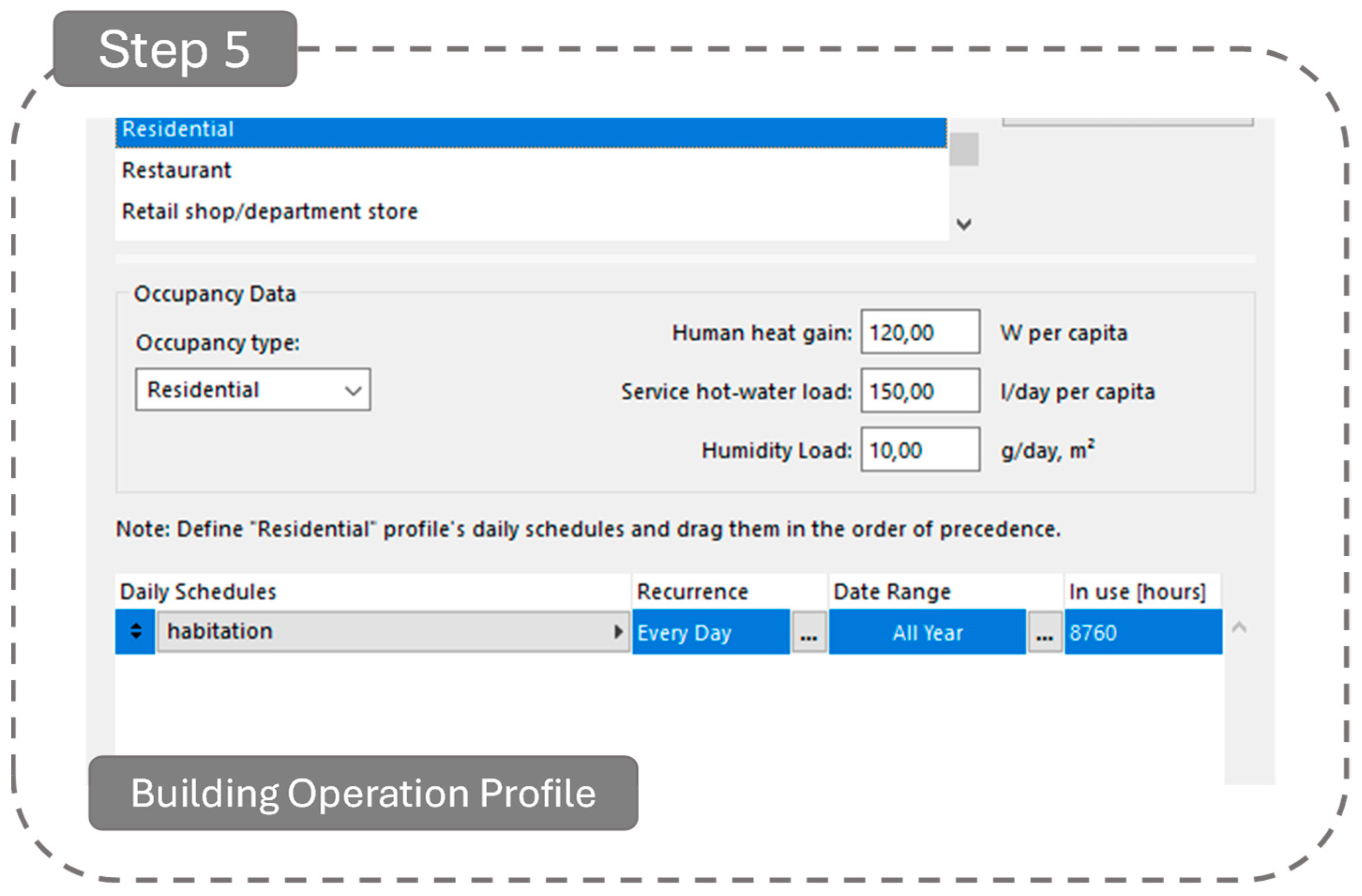Open the date range ellipsis button
This screenshot has height=896, width=1362.
point(1045,633)
